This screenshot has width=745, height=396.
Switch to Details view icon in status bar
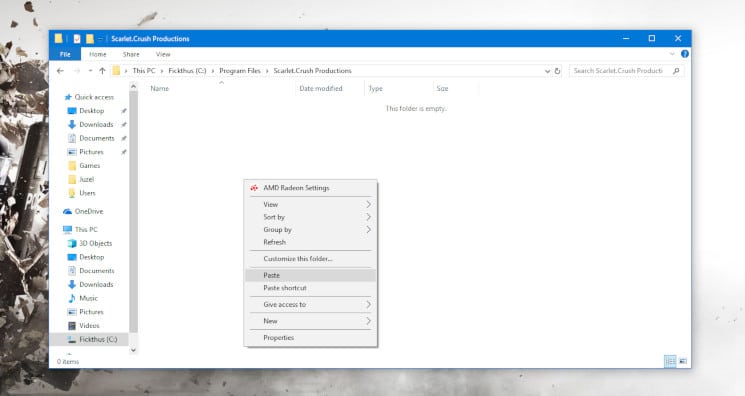[670, 361]
